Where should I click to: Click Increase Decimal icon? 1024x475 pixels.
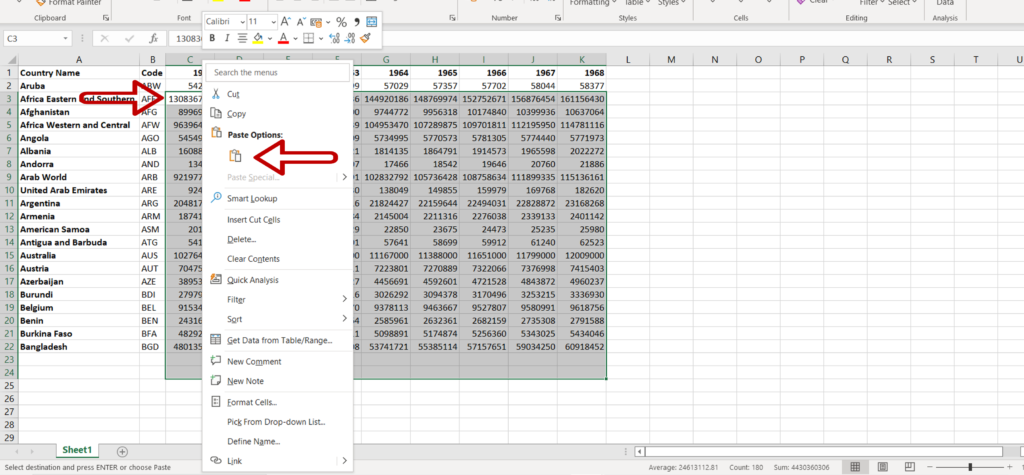[334, 39]
